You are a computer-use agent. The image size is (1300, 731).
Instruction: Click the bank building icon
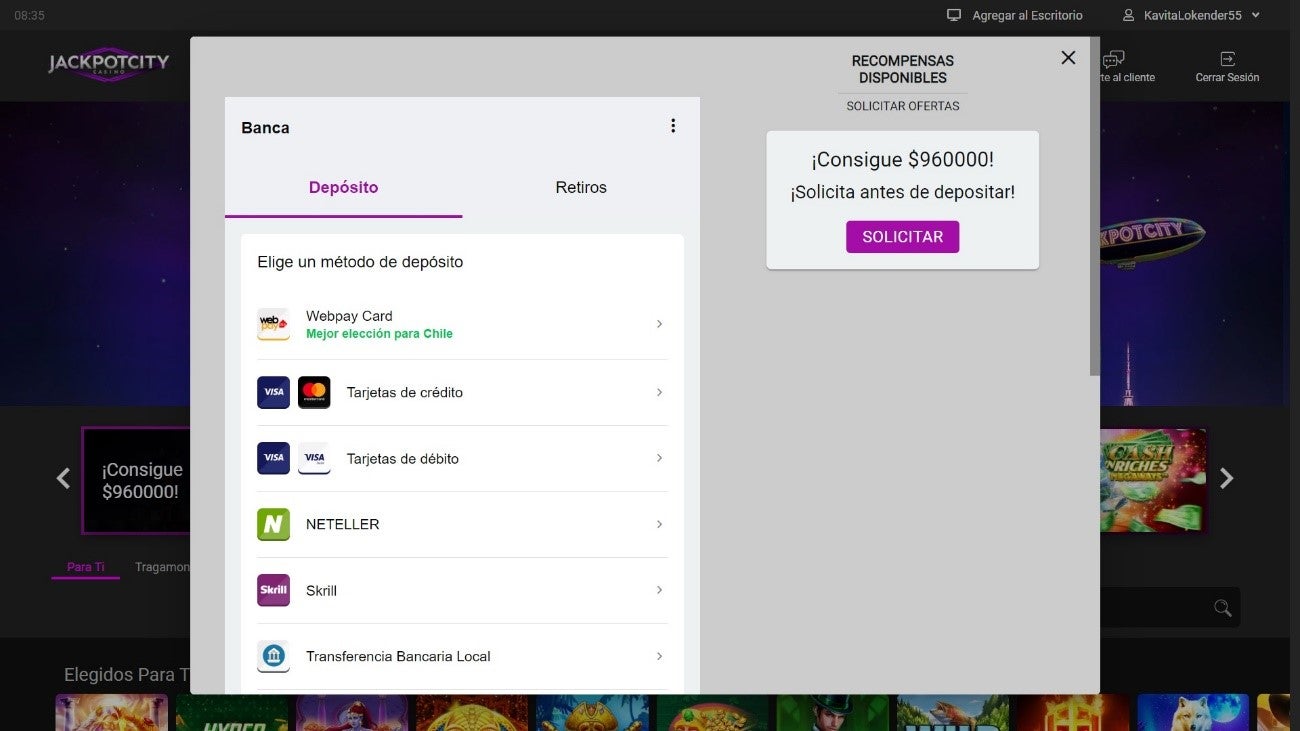click(x=273, y=656)
